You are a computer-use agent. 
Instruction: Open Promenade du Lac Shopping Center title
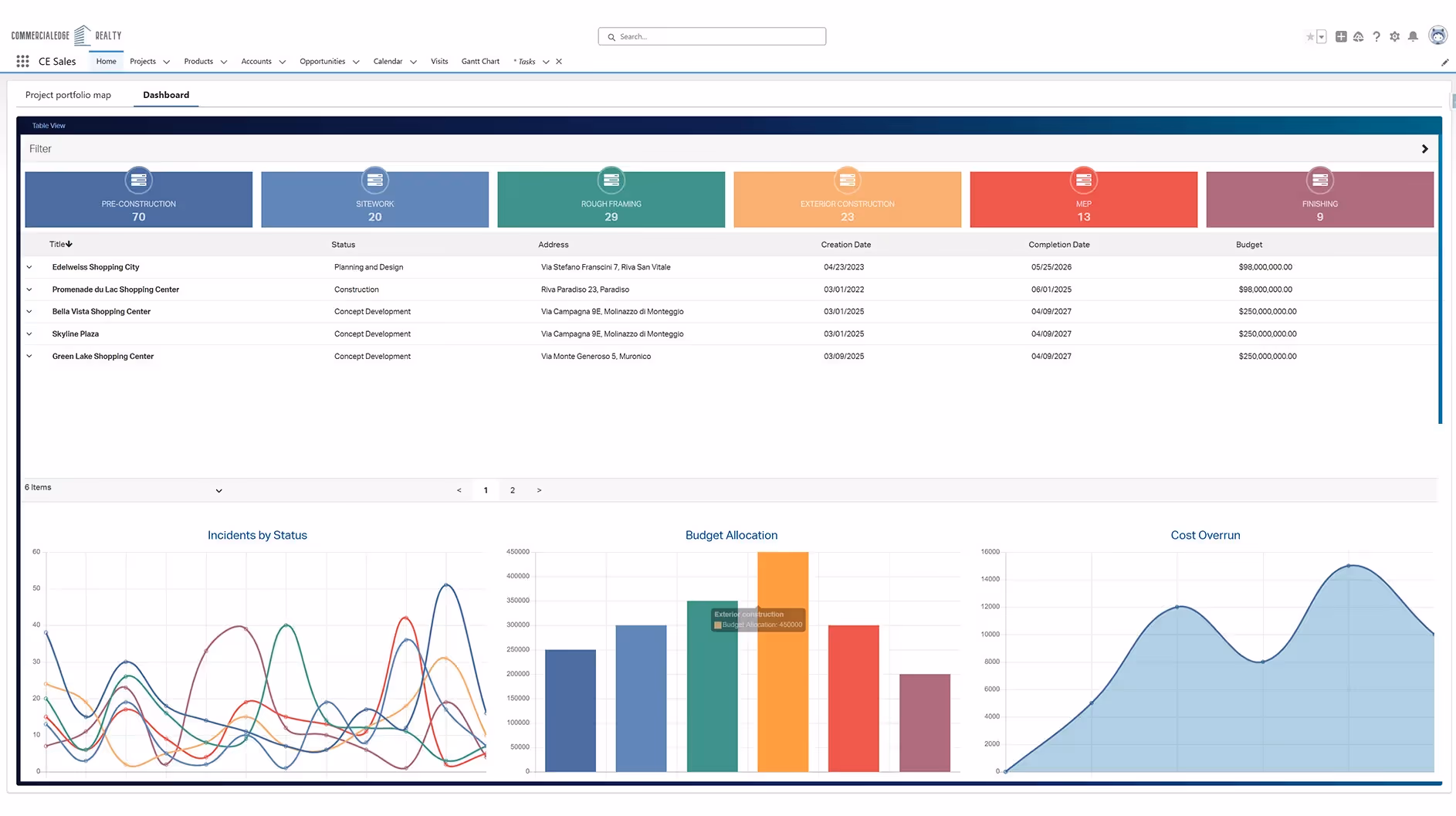(x=116, y=289)
